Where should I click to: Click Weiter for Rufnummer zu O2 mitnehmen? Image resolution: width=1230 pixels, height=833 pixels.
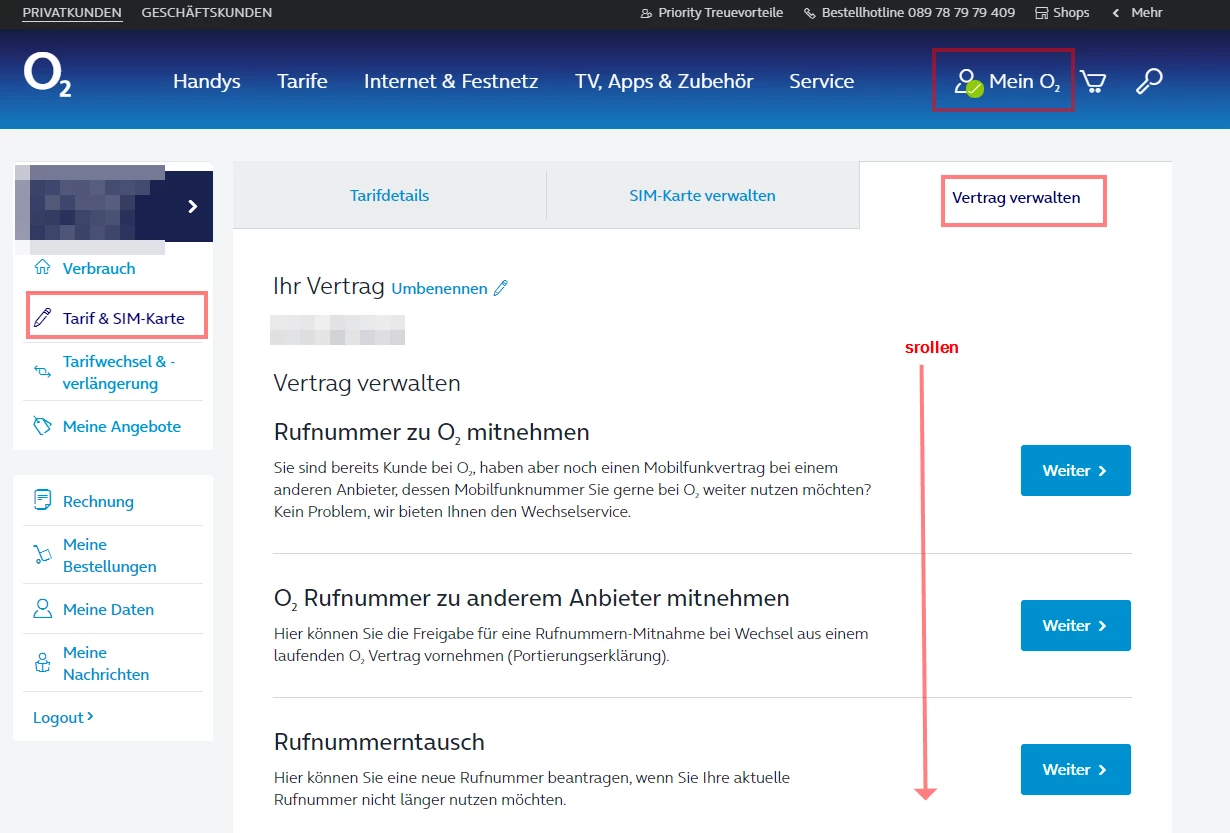pos(1075,470)
